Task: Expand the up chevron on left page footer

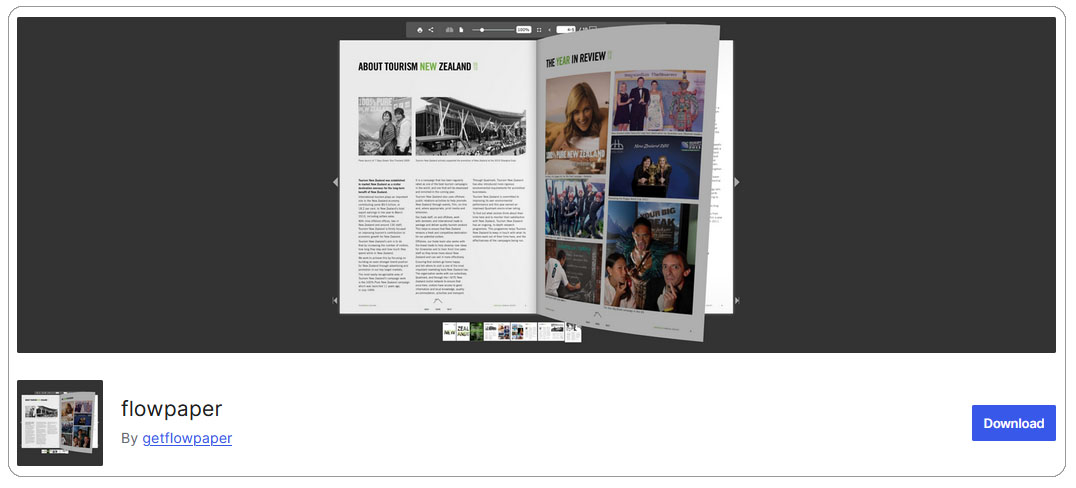Action: [437, 301]
